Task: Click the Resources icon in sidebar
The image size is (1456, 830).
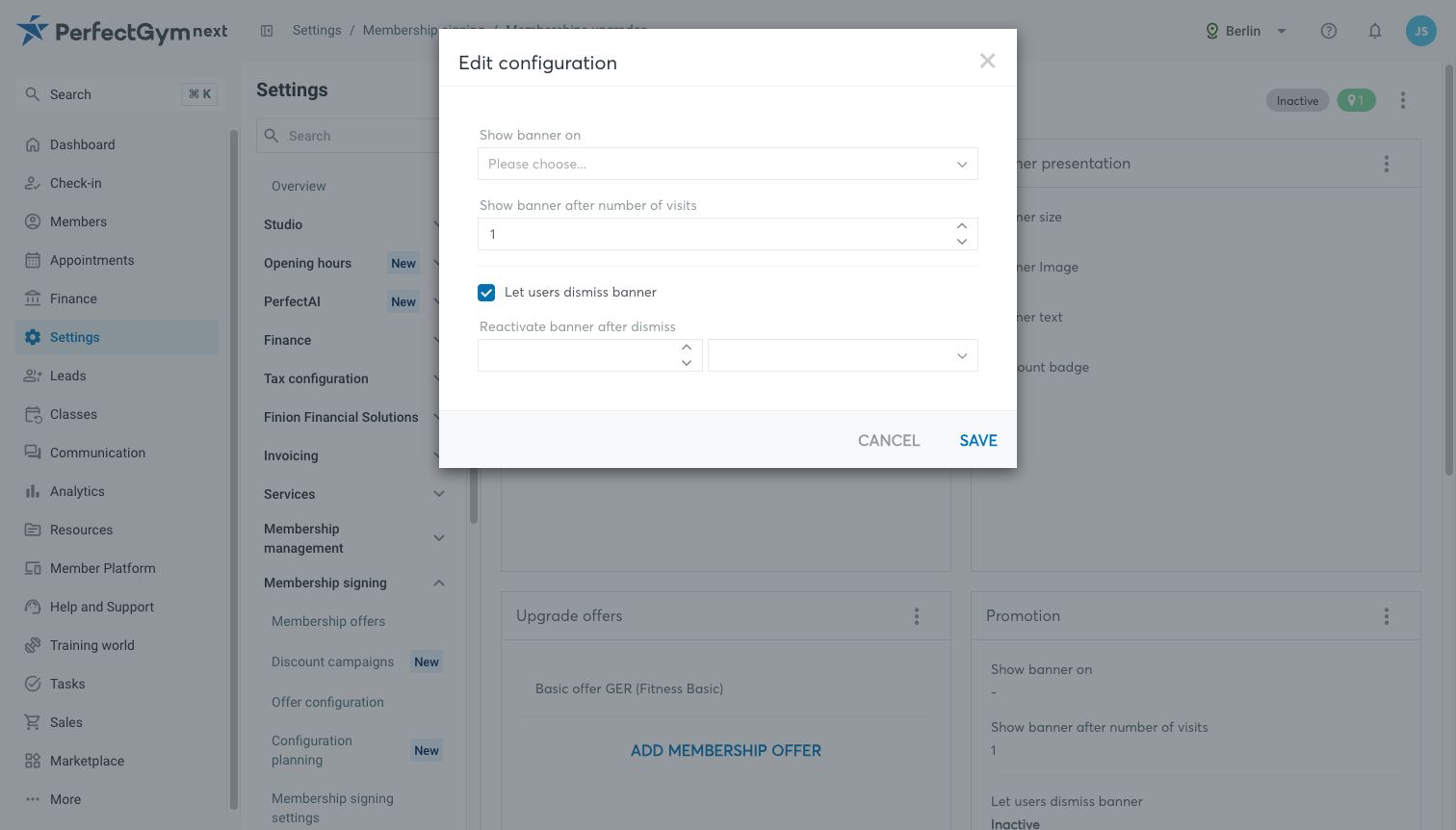Action: (x=33, y=530)
